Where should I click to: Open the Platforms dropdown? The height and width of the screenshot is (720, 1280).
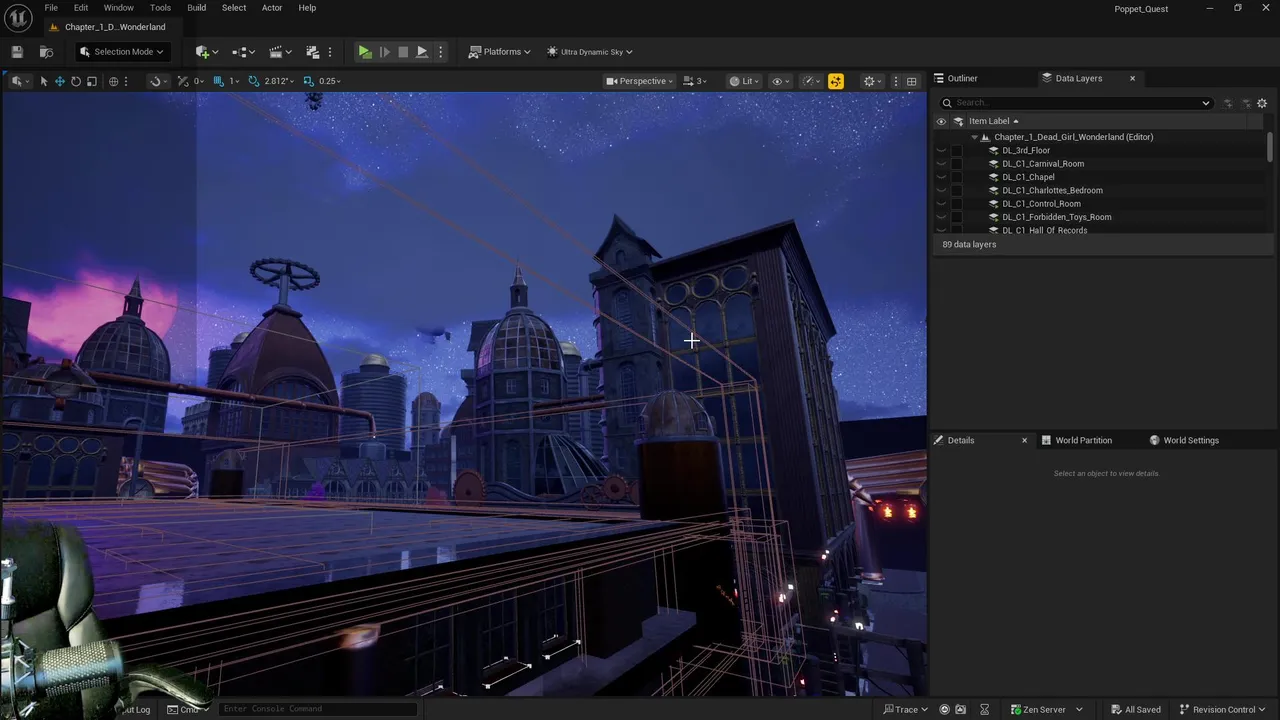(x=499, y=52)
